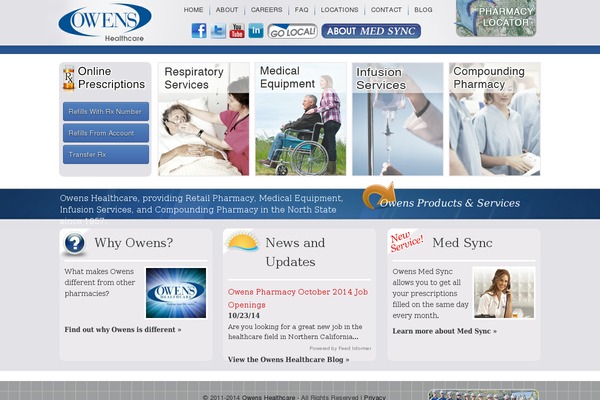
Task: Click the Rx pill bottle icon
Action: [68, 78]
